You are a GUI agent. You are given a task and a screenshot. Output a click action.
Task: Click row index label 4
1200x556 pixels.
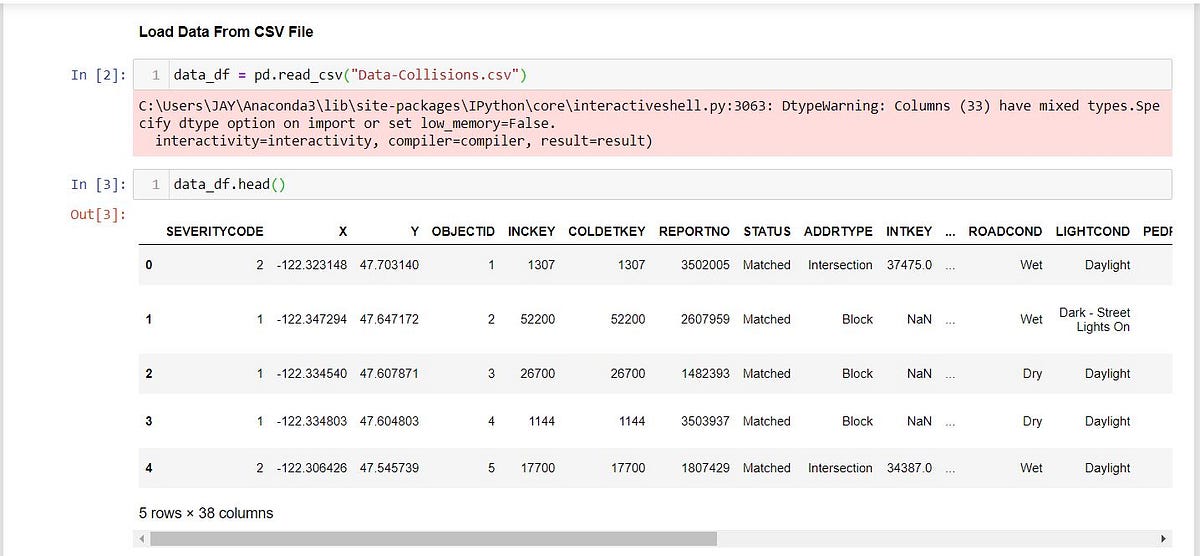coord(149,468)
